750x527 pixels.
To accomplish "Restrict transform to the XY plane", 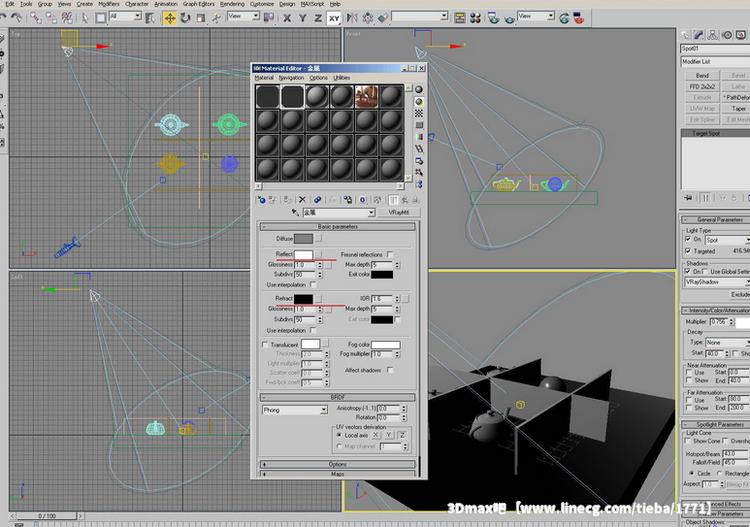I will (333, 18).
